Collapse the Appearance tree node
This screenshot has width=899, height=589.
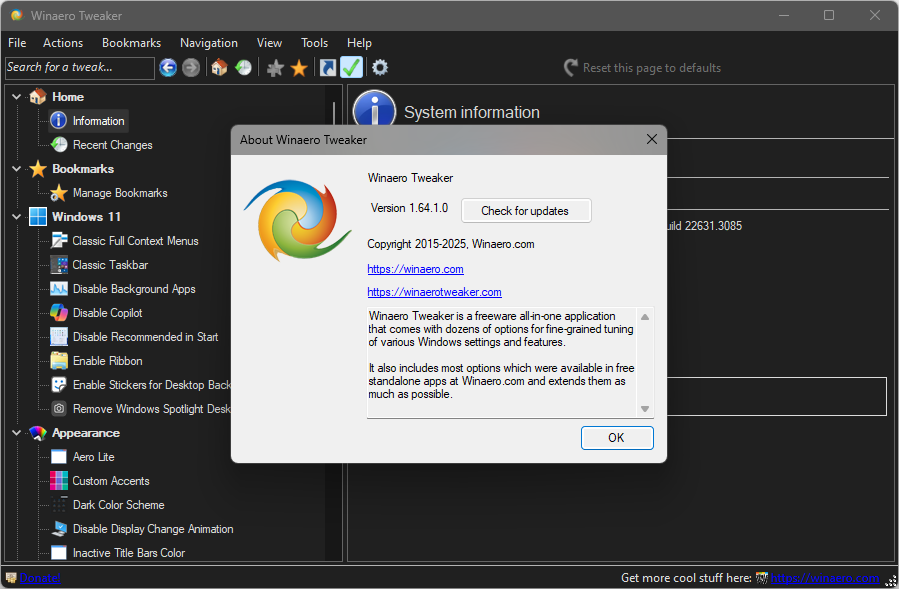pyautogui.click(x=17, y=433)
